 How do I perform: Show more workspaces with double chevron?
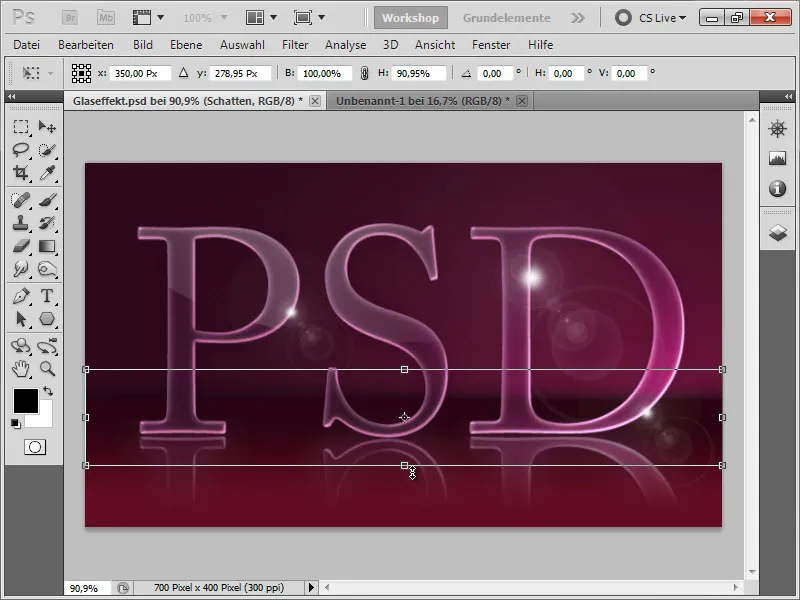(x=578, y=18)
